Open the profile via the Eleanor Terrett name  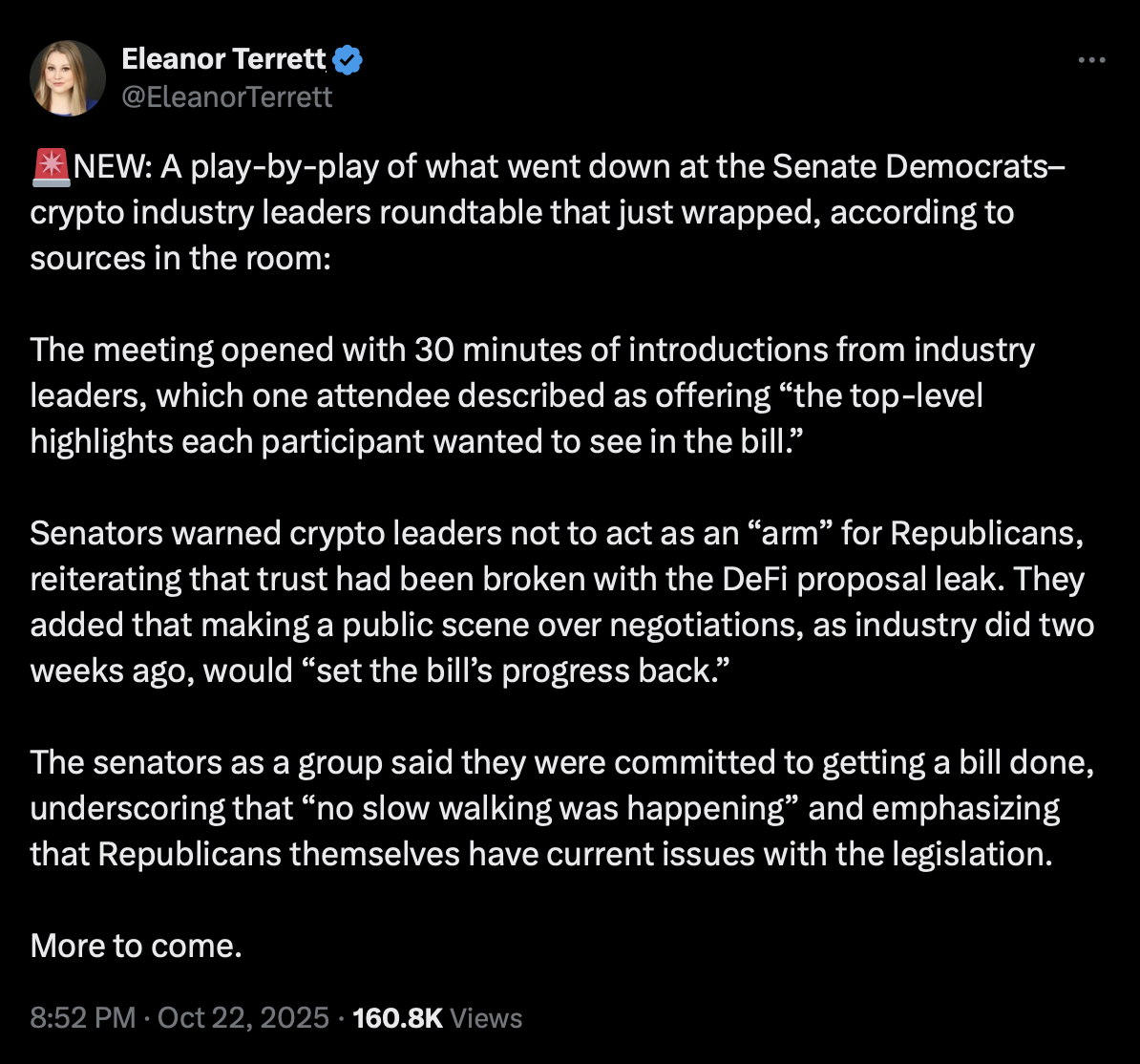click(223, 58)
